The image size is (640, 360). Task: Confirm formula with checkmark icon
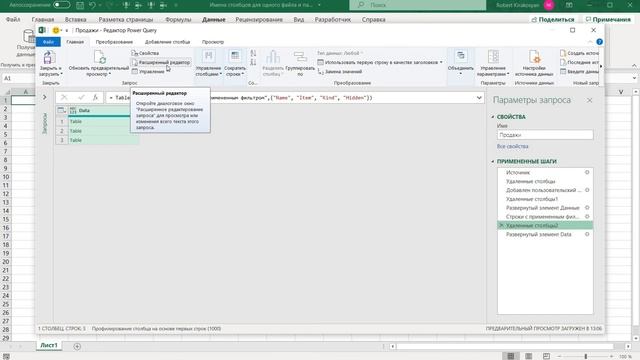pyautogui.click(x=81, y=98)
